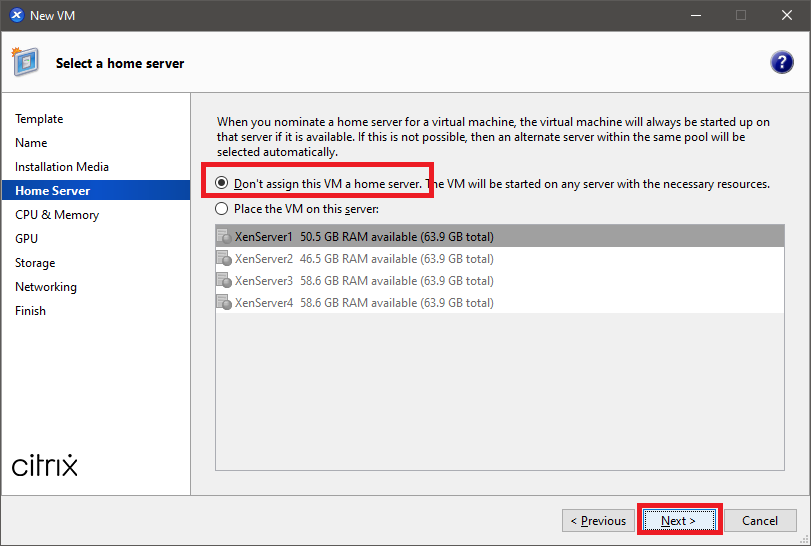
Task: Select "Place the VM on this server" option
Action: (222, 209)
